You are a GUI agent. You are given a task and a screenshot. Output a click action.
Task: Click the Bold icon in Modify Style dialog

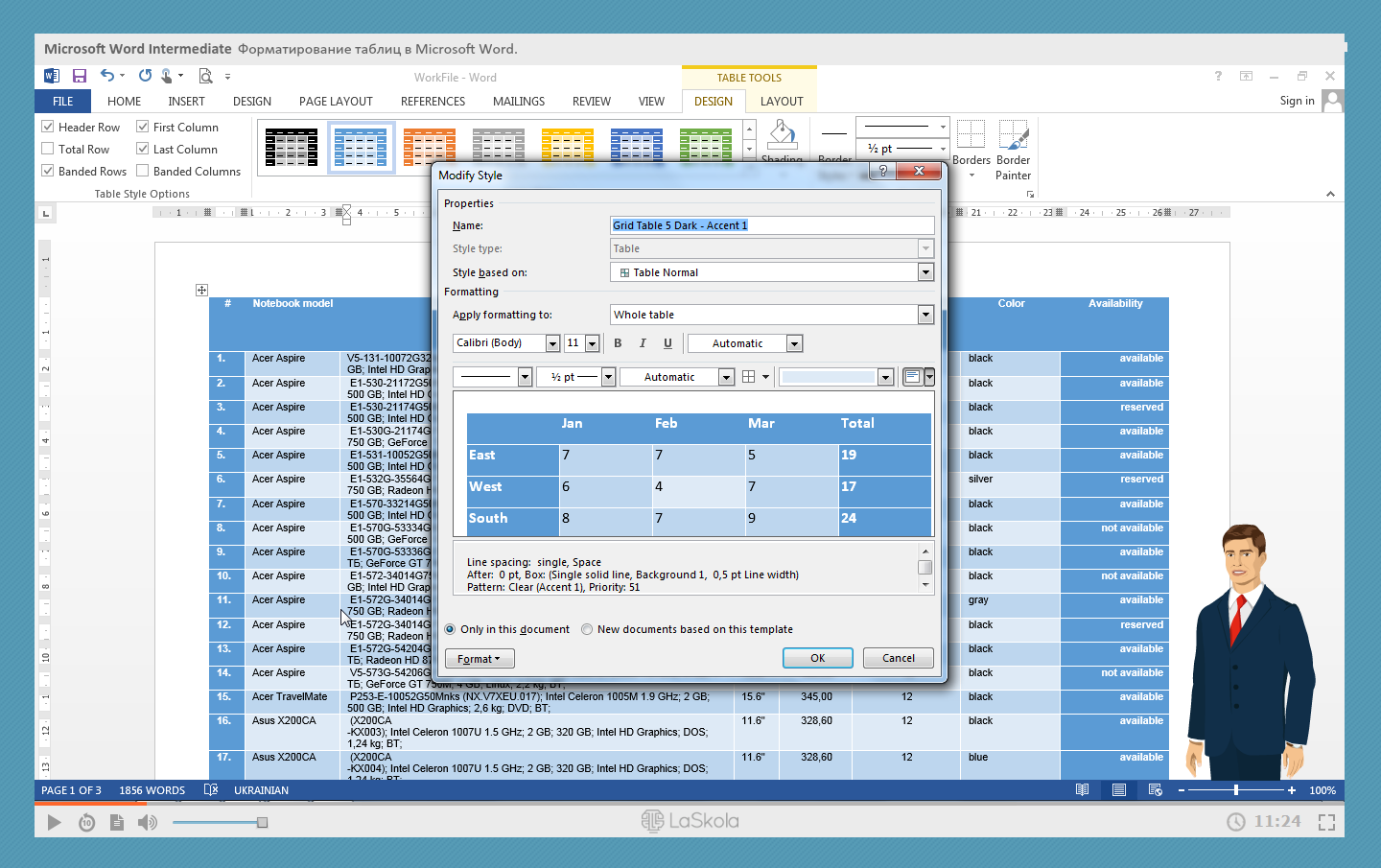(618, 343)
